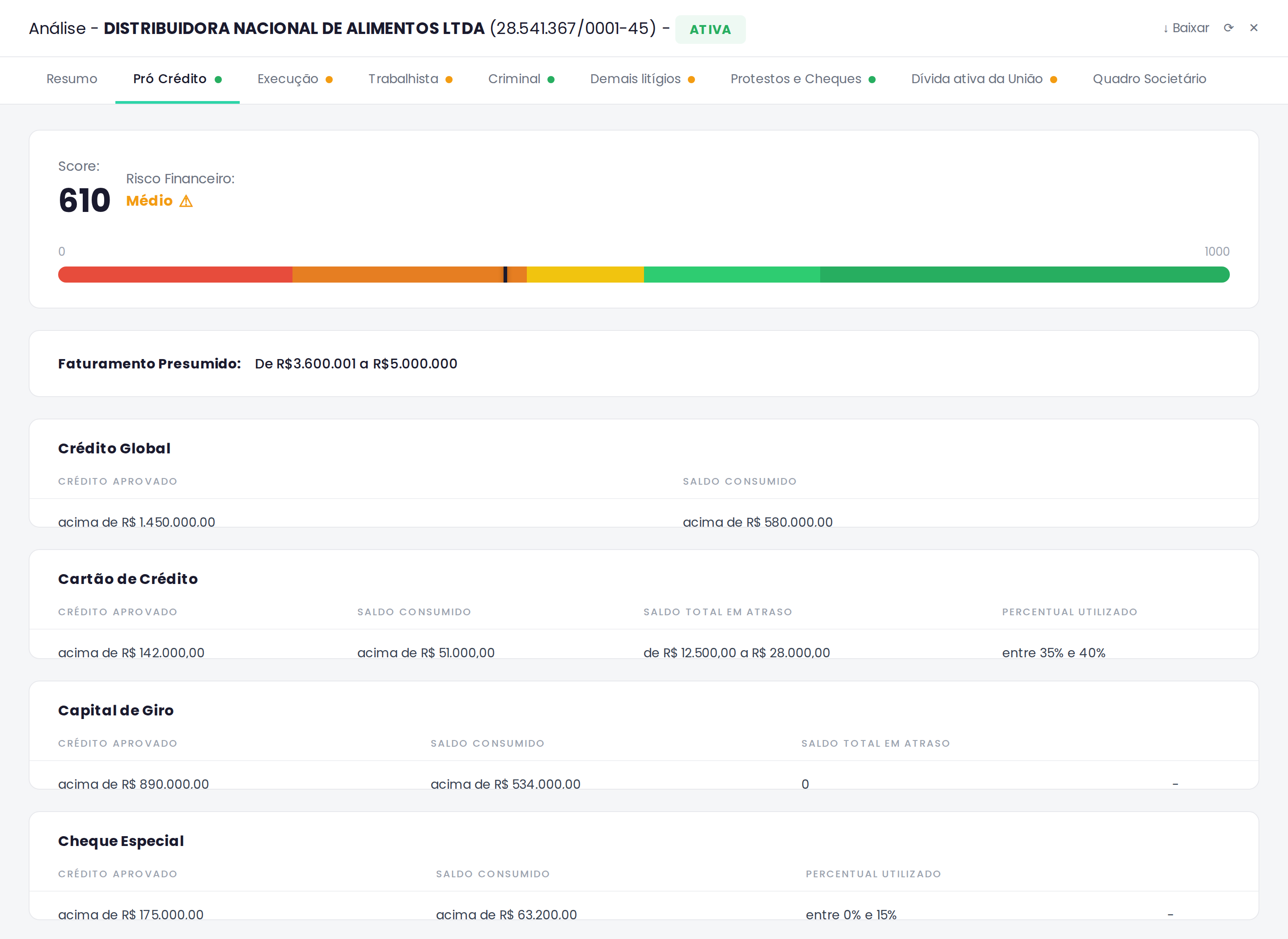Open the Trabalhista tab
Image resolution: width=1288 pixels, height=939 pixels.
(403, 79)
